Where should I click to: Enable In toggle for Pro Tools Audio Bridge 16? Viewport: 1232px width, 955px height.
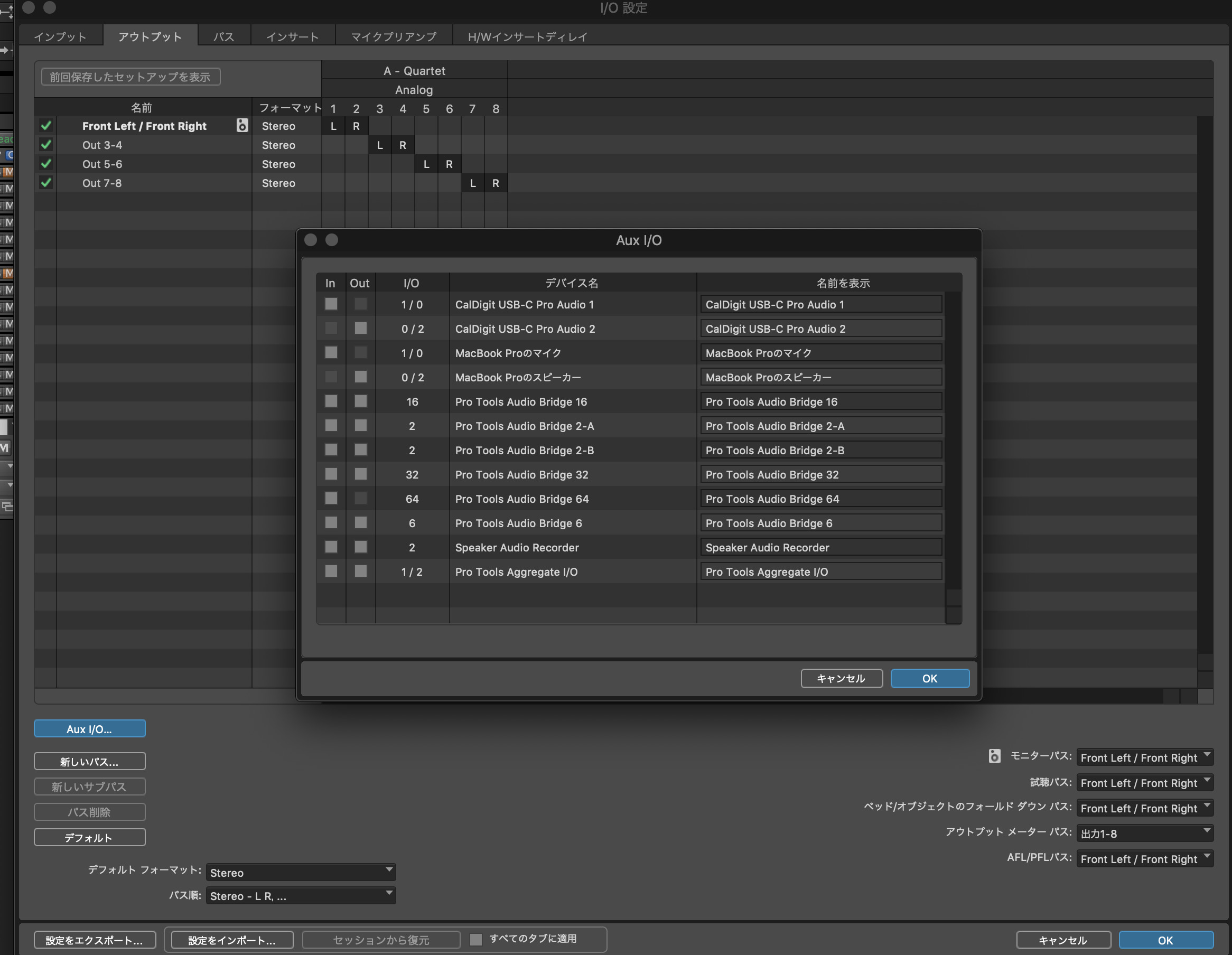pyautogui.click(x=330, y=401)
